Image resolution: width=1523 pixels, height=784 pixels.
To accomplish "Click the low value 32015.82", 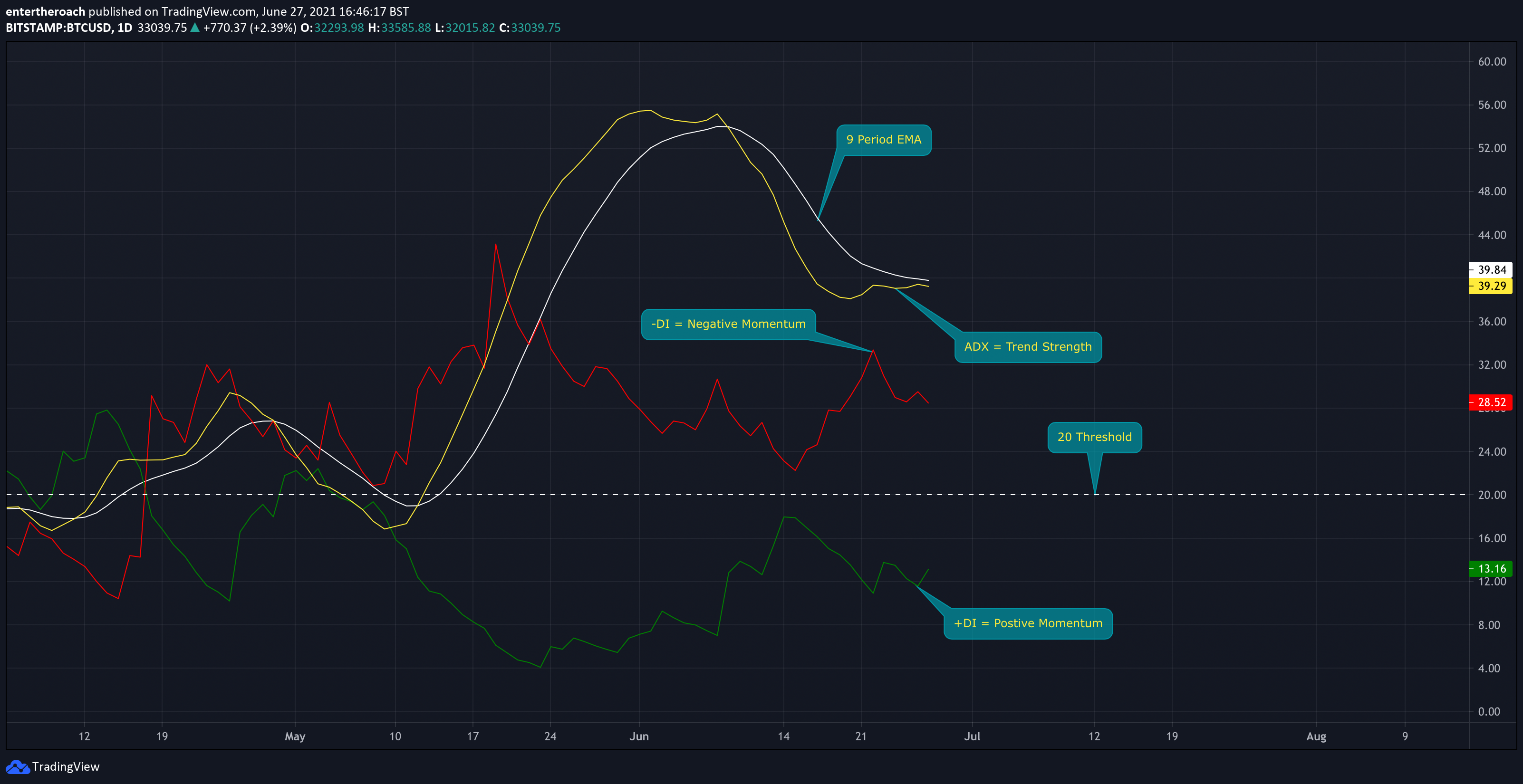I will click(x=470, y=28).
